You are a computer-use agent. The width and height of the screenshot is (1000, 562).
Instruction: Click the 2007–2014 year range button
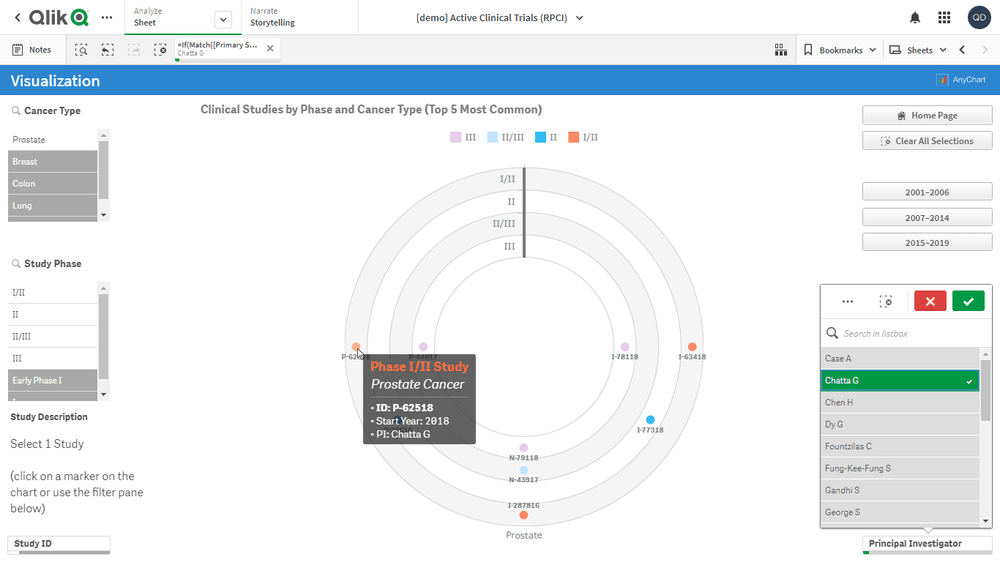pyautogui.click(x=927, y=217)
